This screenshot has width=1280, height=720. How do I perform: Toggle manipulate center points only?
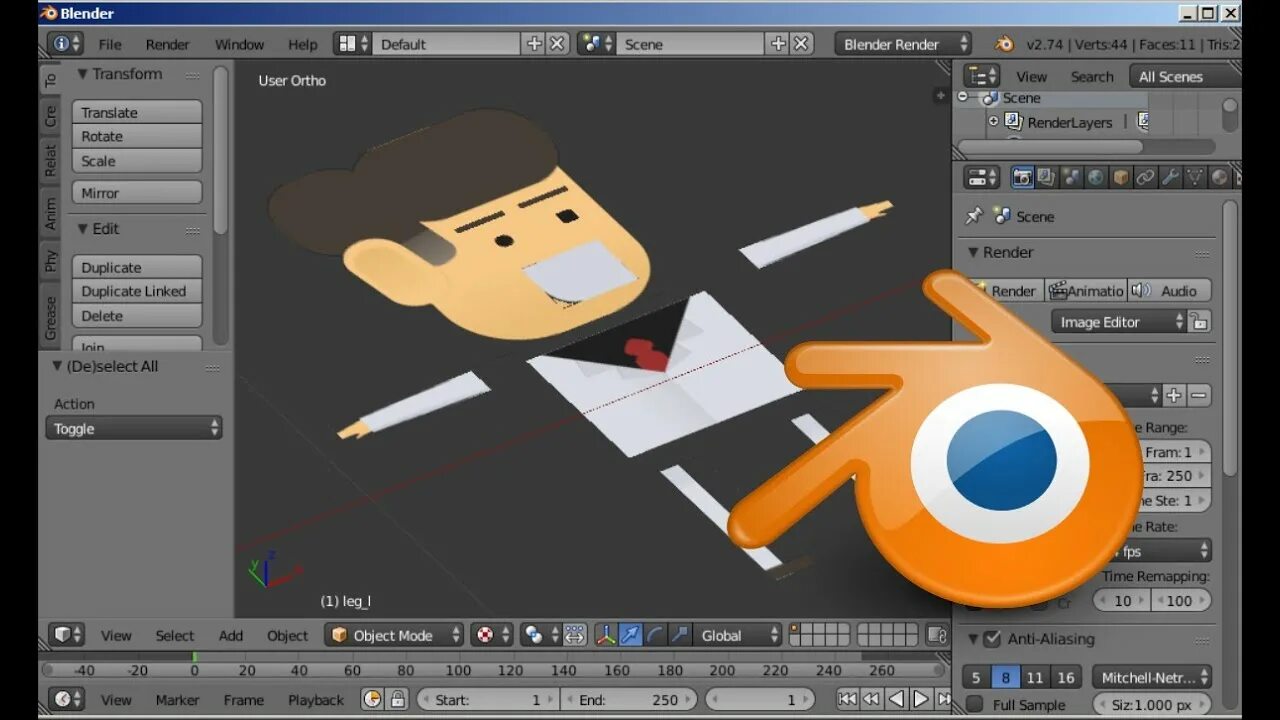coord(574,635)
